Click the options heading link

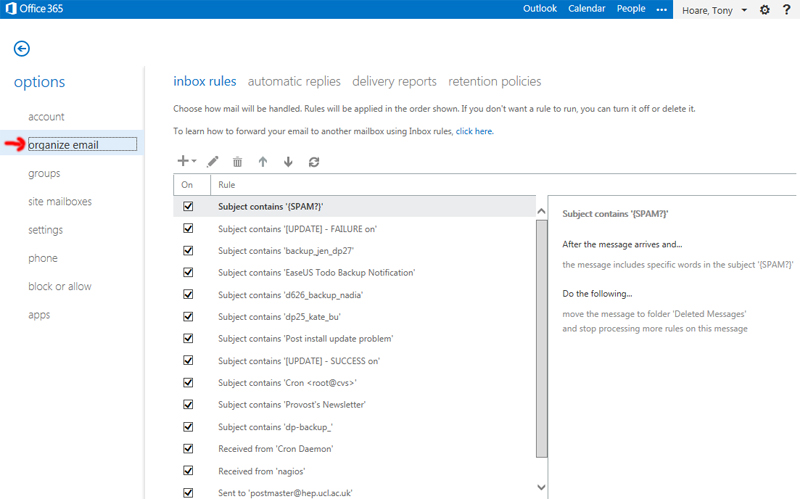click(x=39, y=82)
